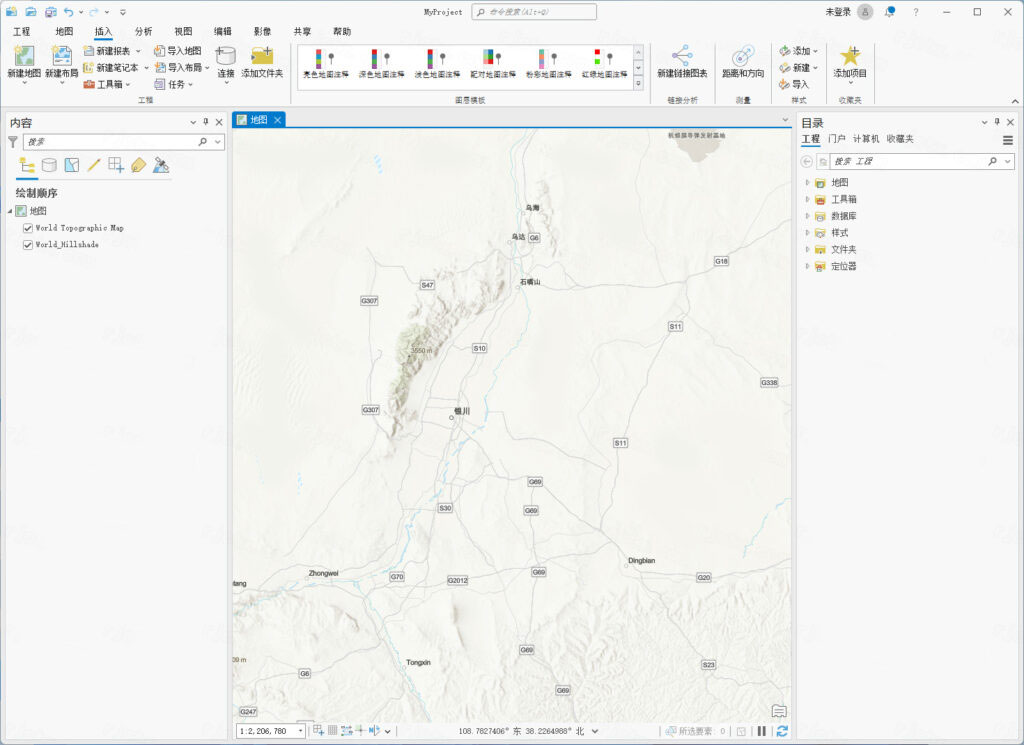The image size is (1024, 745).
Task: Create a 新建链接图表 link chart
Action: 681,60
